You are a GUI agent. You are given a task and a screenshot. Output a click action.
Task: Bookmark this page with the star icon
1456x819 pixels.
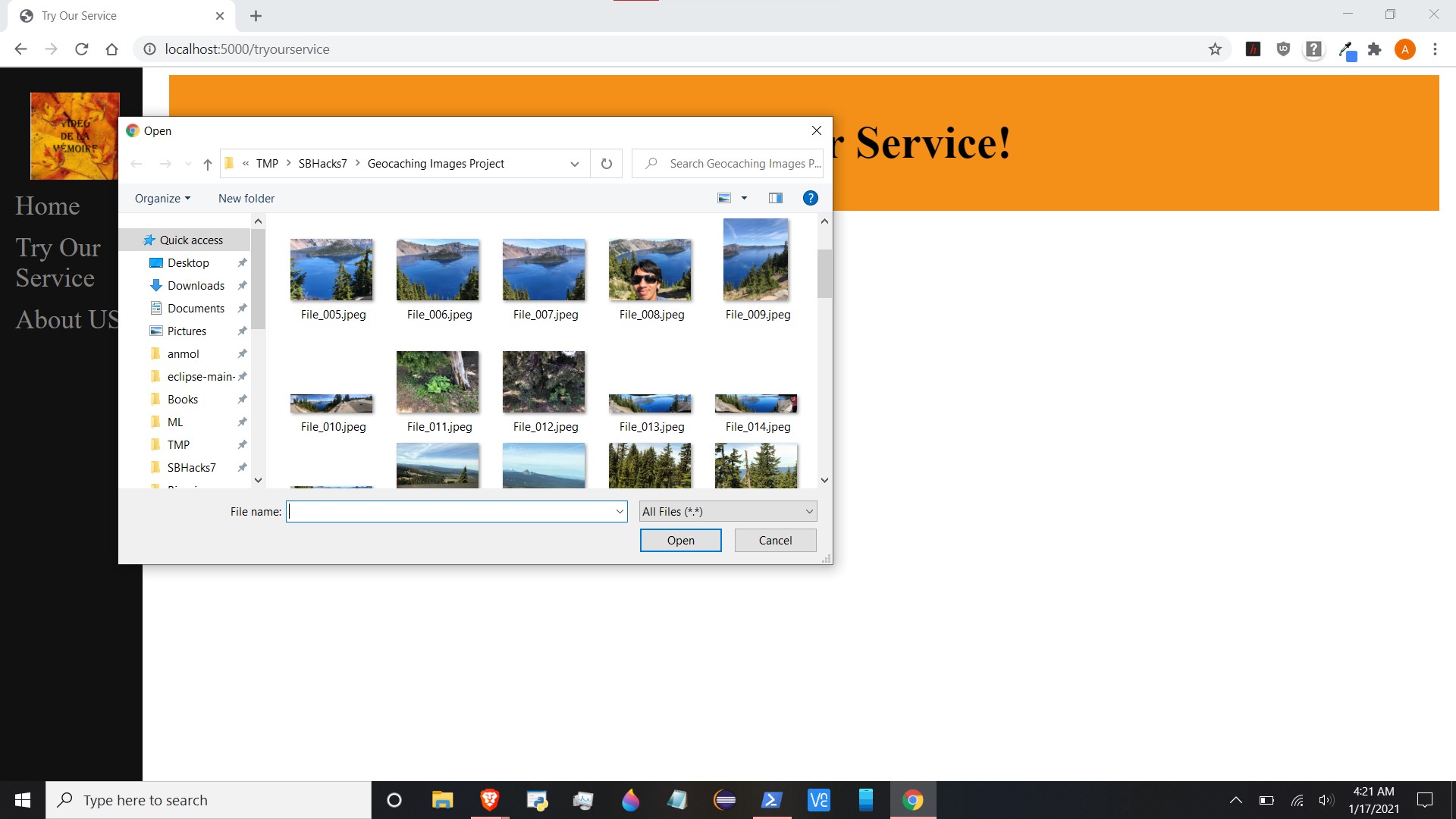pyautogui.click(x=1215, y=49)
